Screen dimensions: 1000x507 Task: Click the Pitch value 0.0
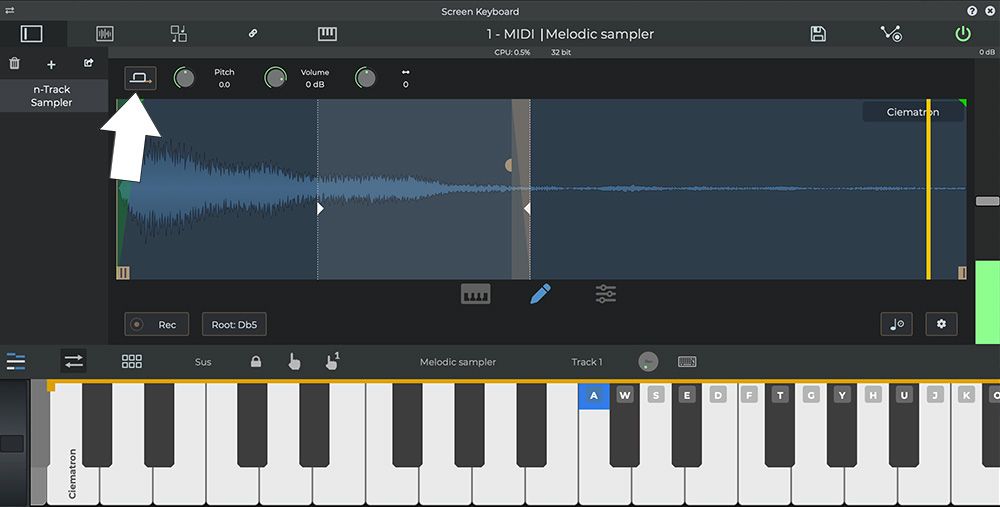tap(224, 84)
